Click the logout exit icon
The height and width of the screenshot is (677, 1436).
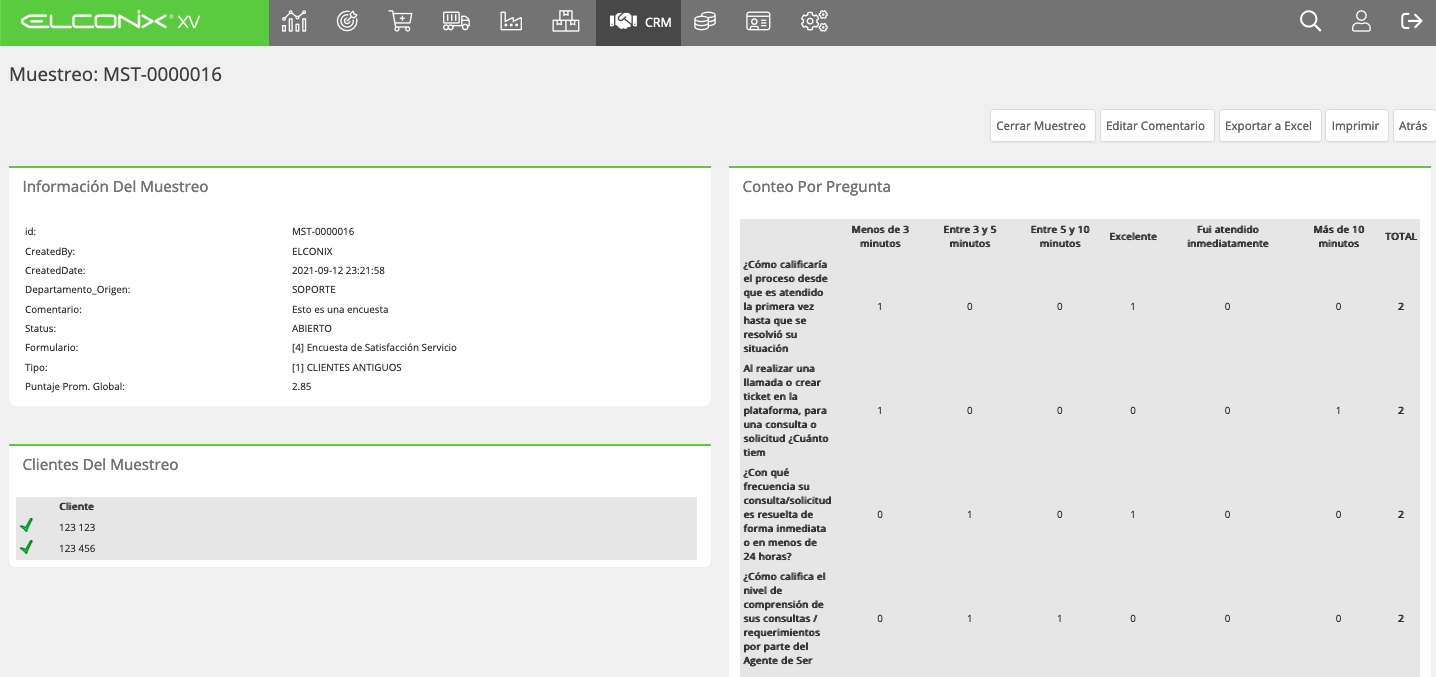tap(1412, 21)
